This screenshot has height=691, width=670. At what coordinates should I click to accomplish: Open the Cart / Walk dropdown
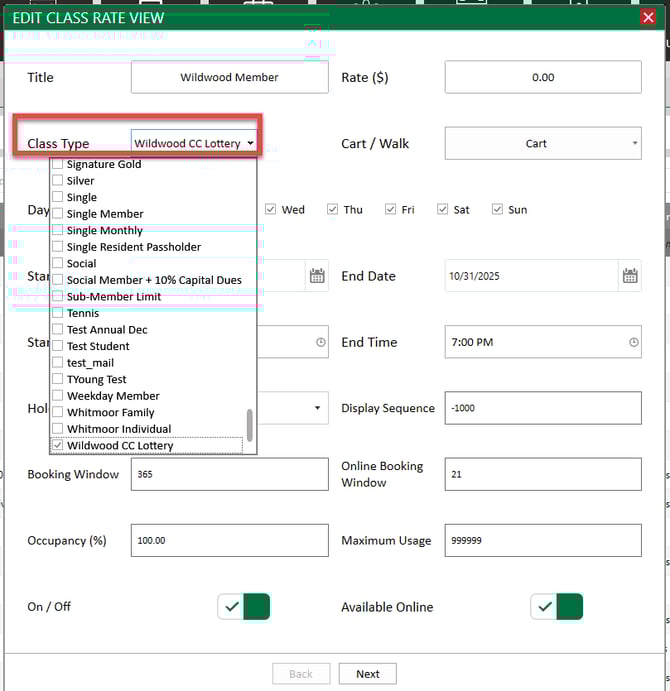(x=542, y=143)
